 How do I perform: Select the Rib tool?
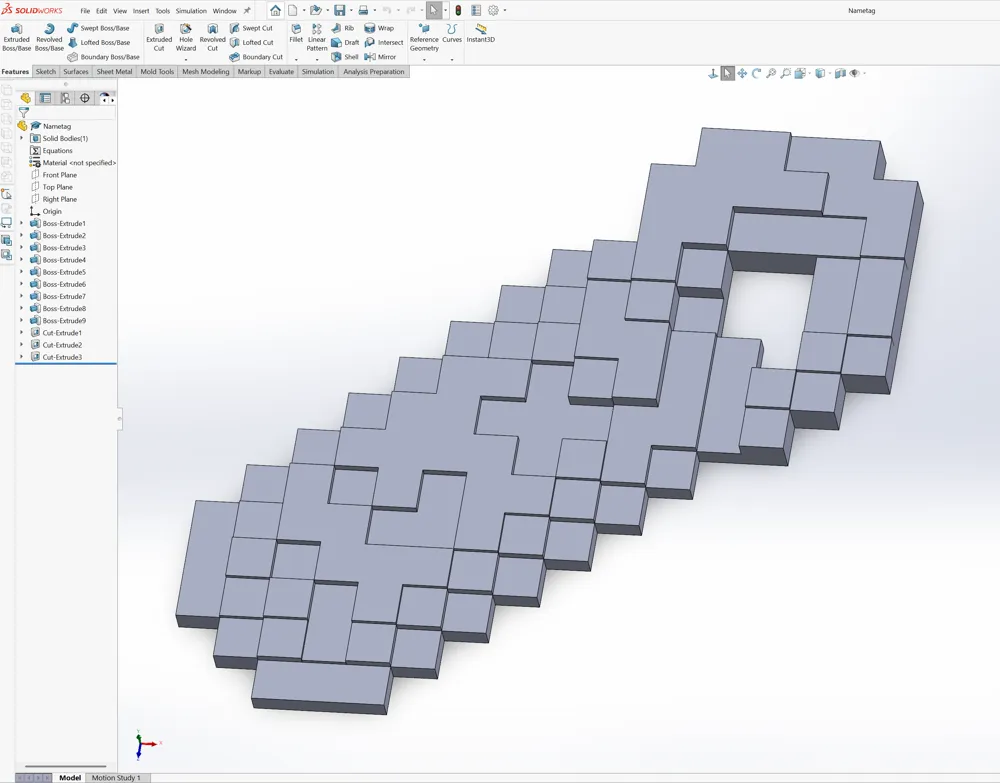[x=342, y=28]
